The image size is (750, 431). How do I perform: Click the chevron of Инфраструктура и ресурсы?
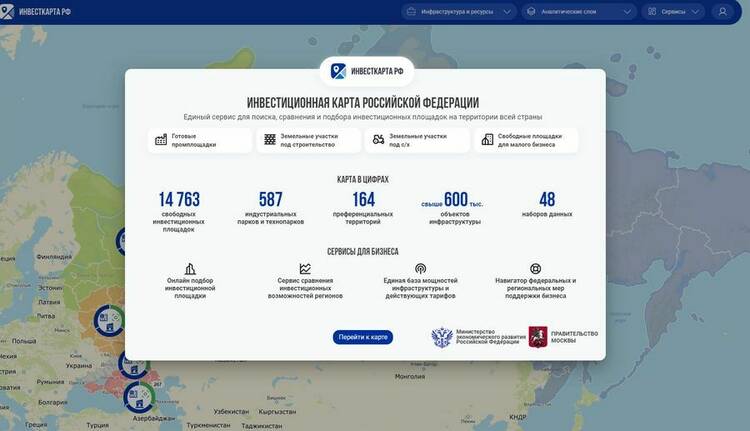point(507,12)
